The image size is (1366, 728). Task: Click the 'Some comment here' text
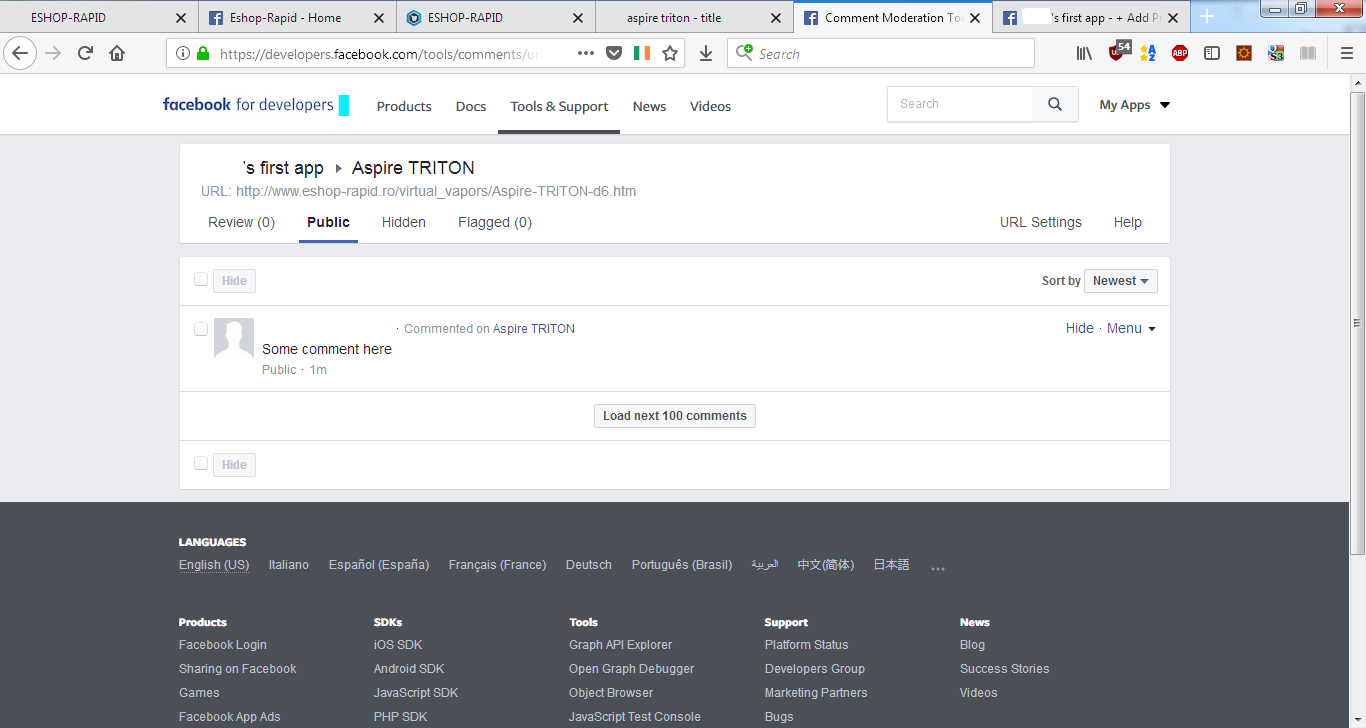pyautogui.click(x=327, y=349)
